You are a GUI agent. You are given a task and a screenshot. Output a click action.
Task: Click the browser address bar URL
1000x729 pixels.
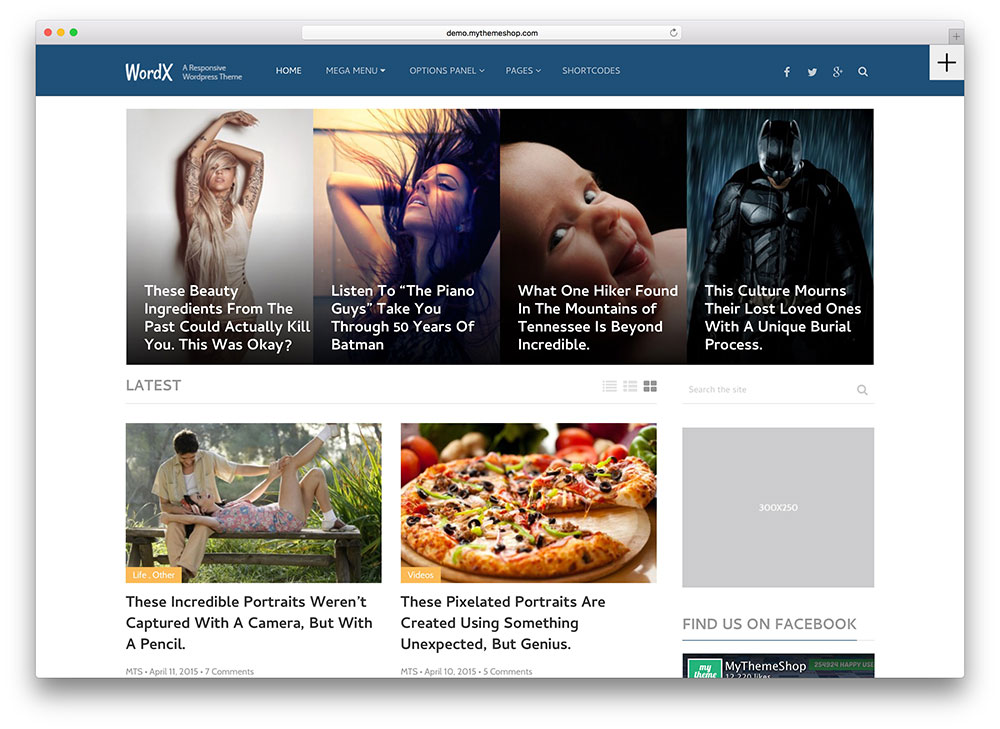pos(492,33)
